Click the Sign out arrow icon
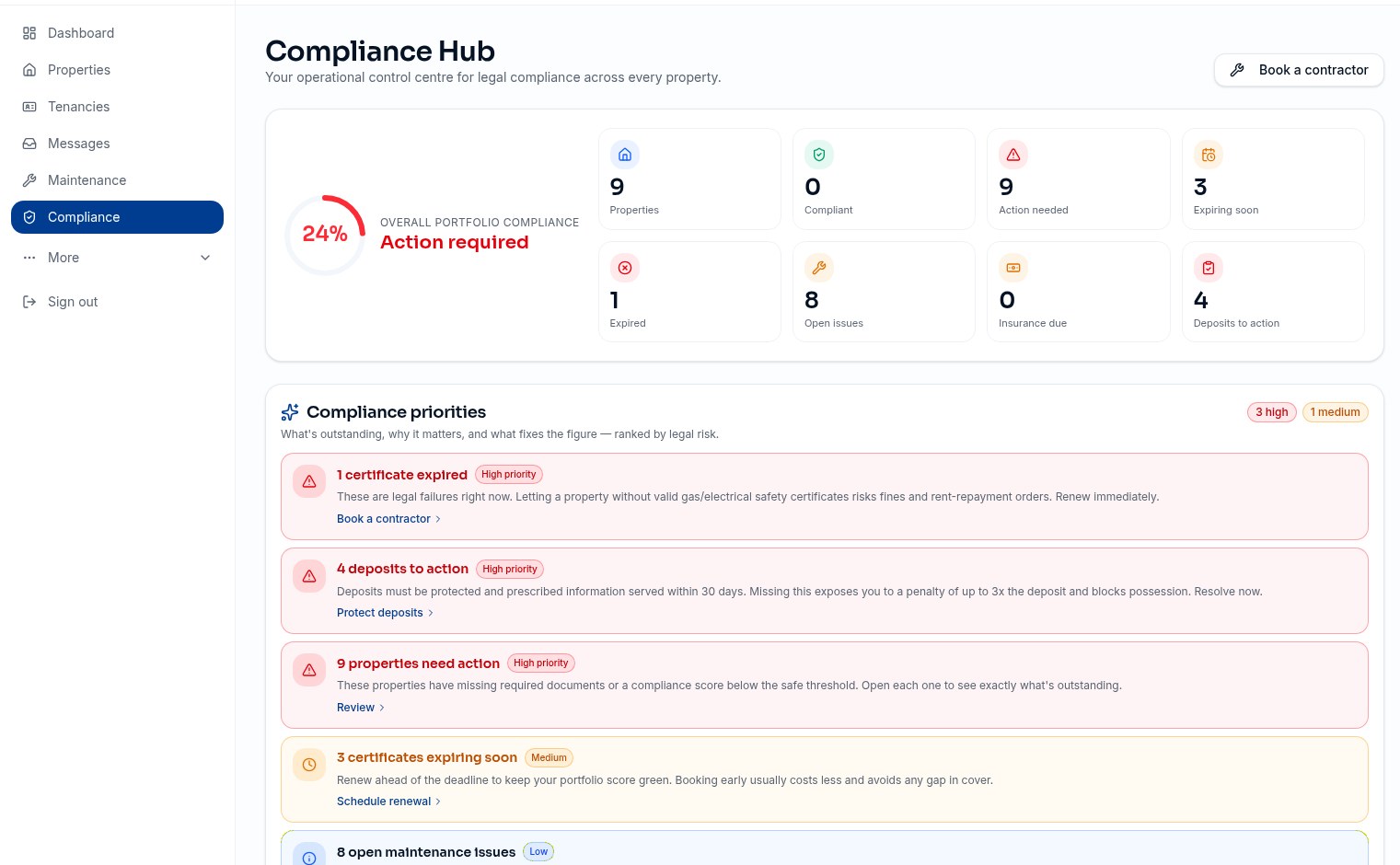The image size is (1400, 865). point(29,302)
